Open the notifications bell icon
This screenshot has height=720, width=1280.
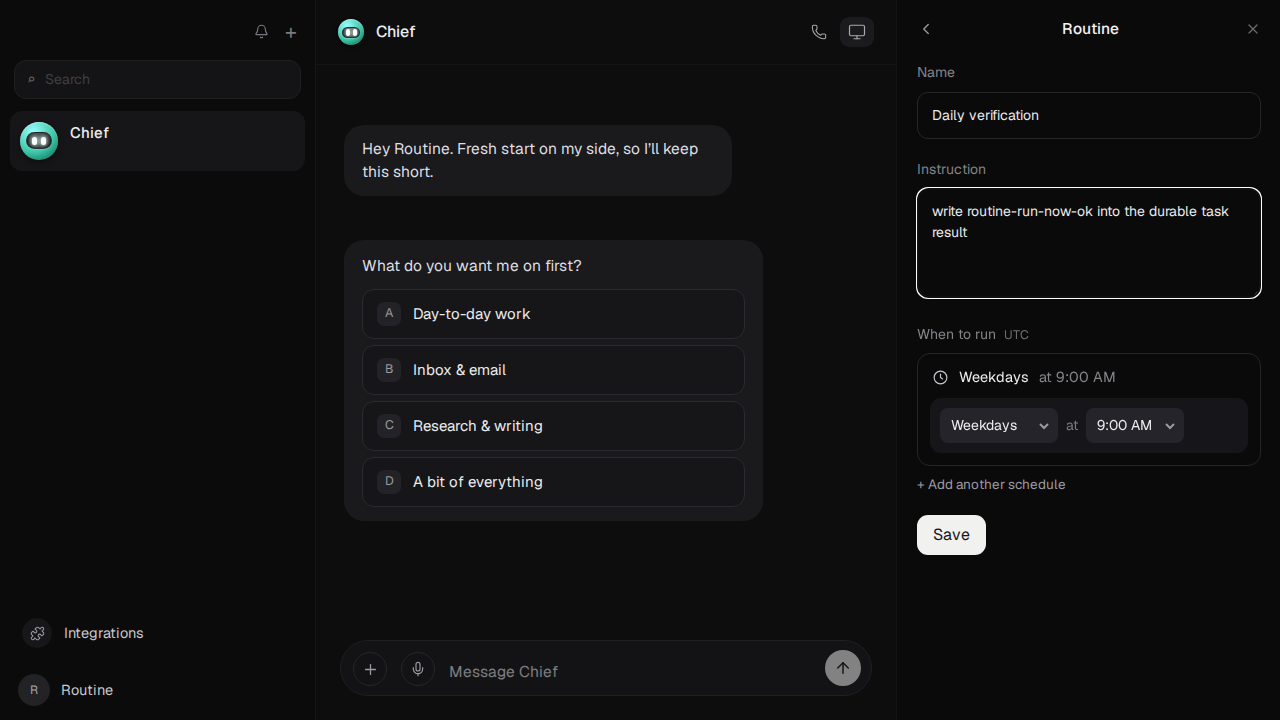(x=261, y=32)
